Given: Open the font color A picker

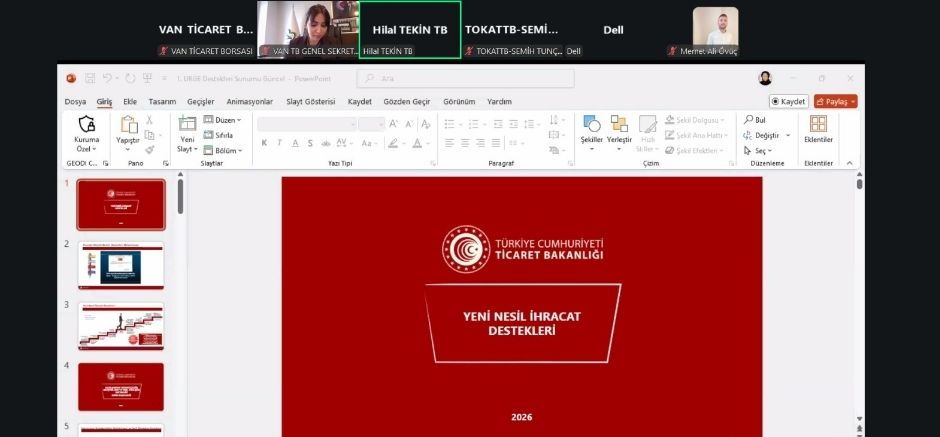Looking at the screenshot, I should 417,143.
